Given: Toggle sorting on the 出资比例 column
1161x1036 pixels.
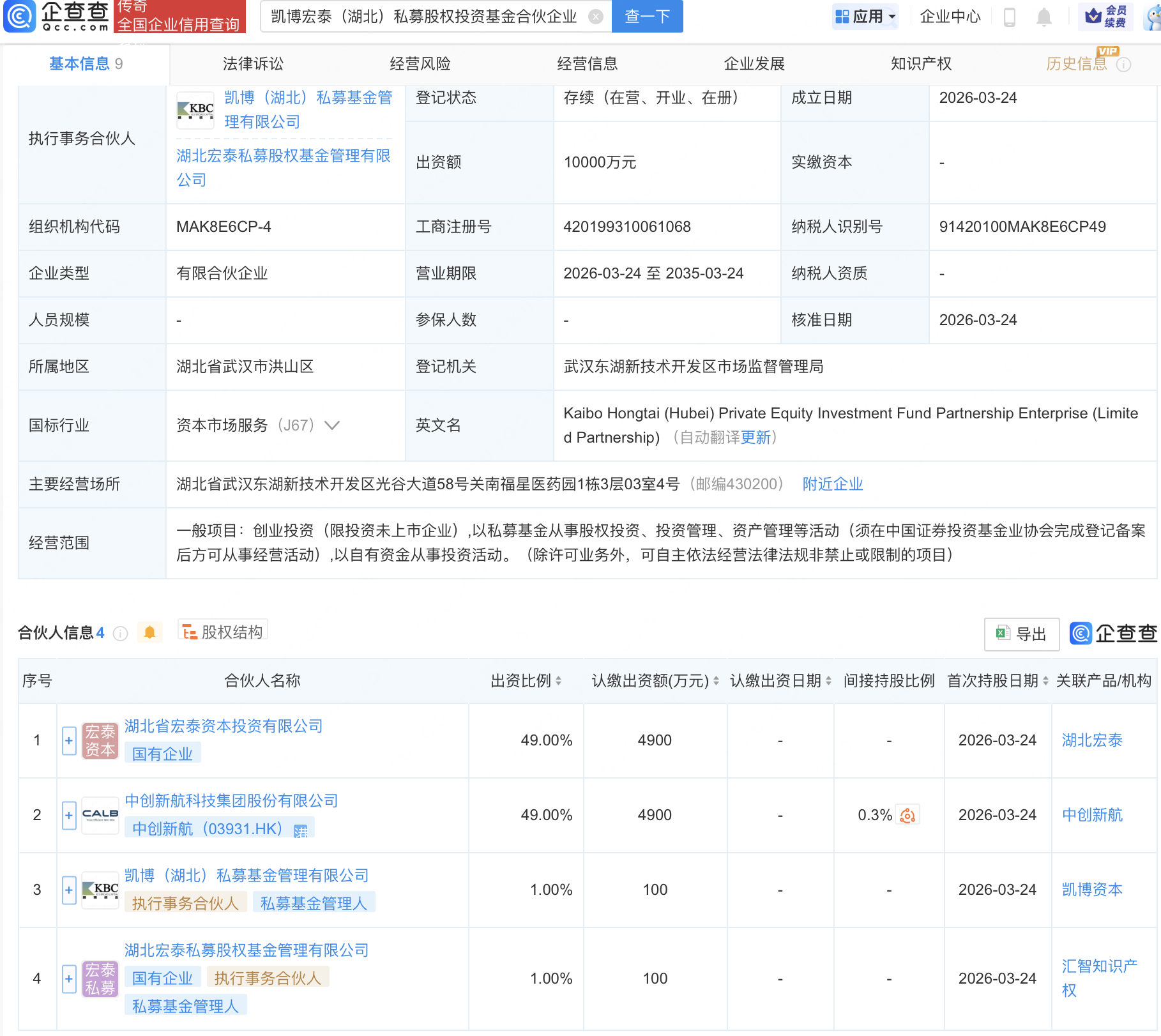Looking at the screenshot, I should tap(559, 681).
